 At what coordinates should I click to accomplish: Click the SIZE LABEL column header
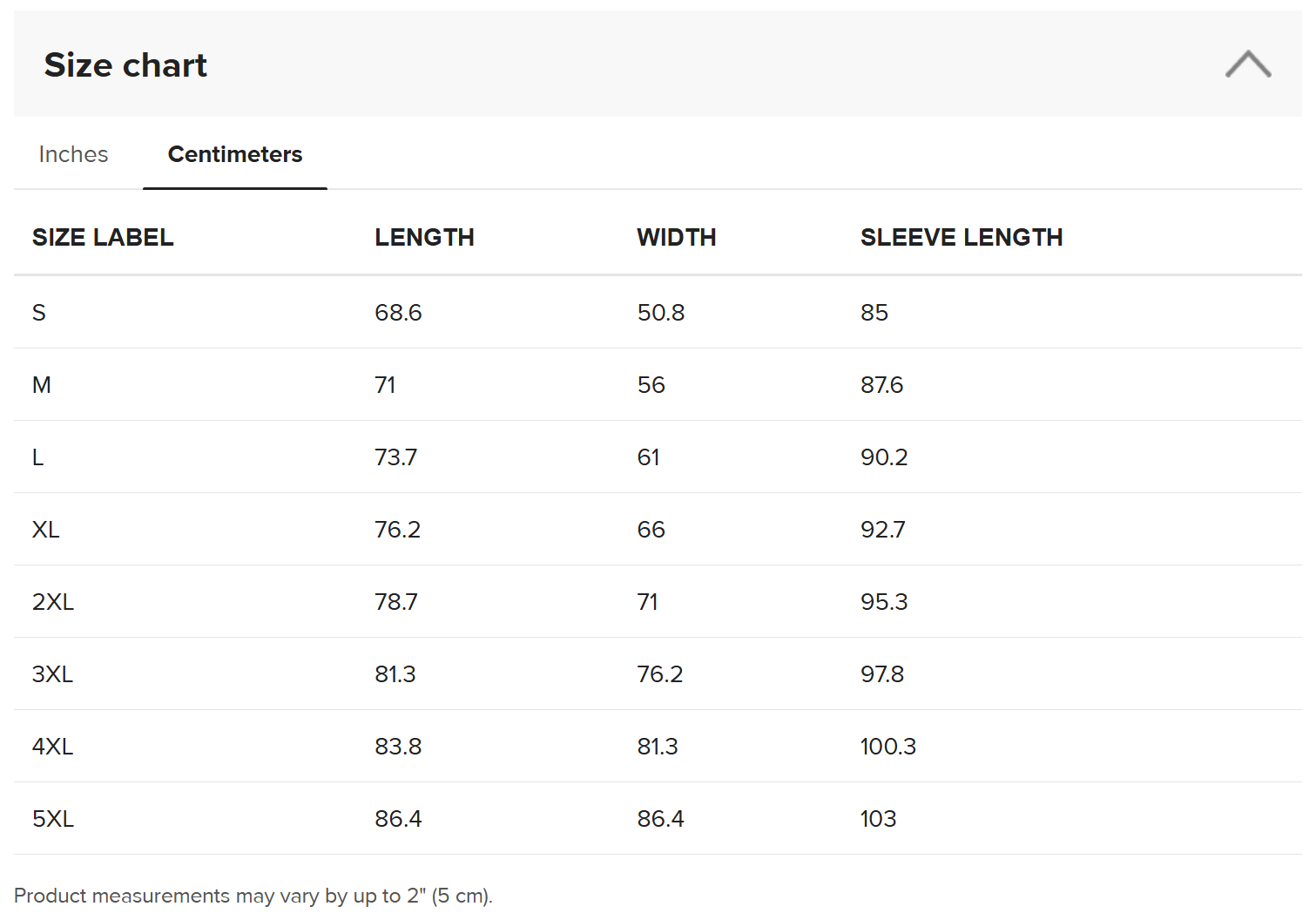[103, 237]
